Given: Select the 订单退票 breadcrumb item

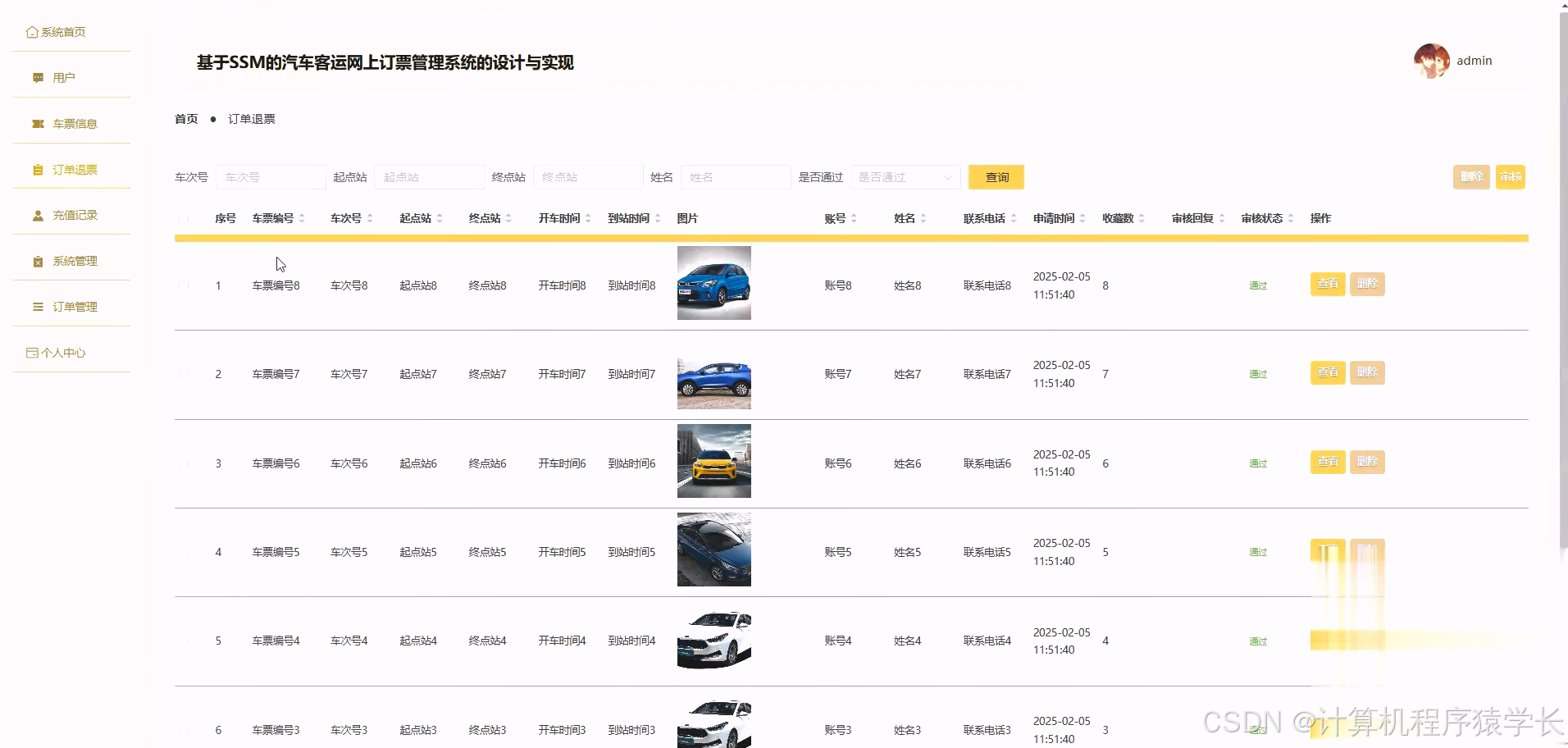Looking at the screenshot, I should coord(251,118).
